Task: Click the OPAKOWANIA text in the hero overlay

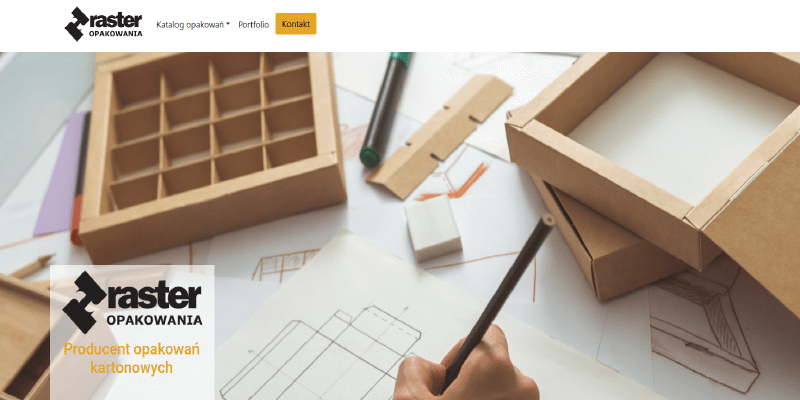Action: 155,320
